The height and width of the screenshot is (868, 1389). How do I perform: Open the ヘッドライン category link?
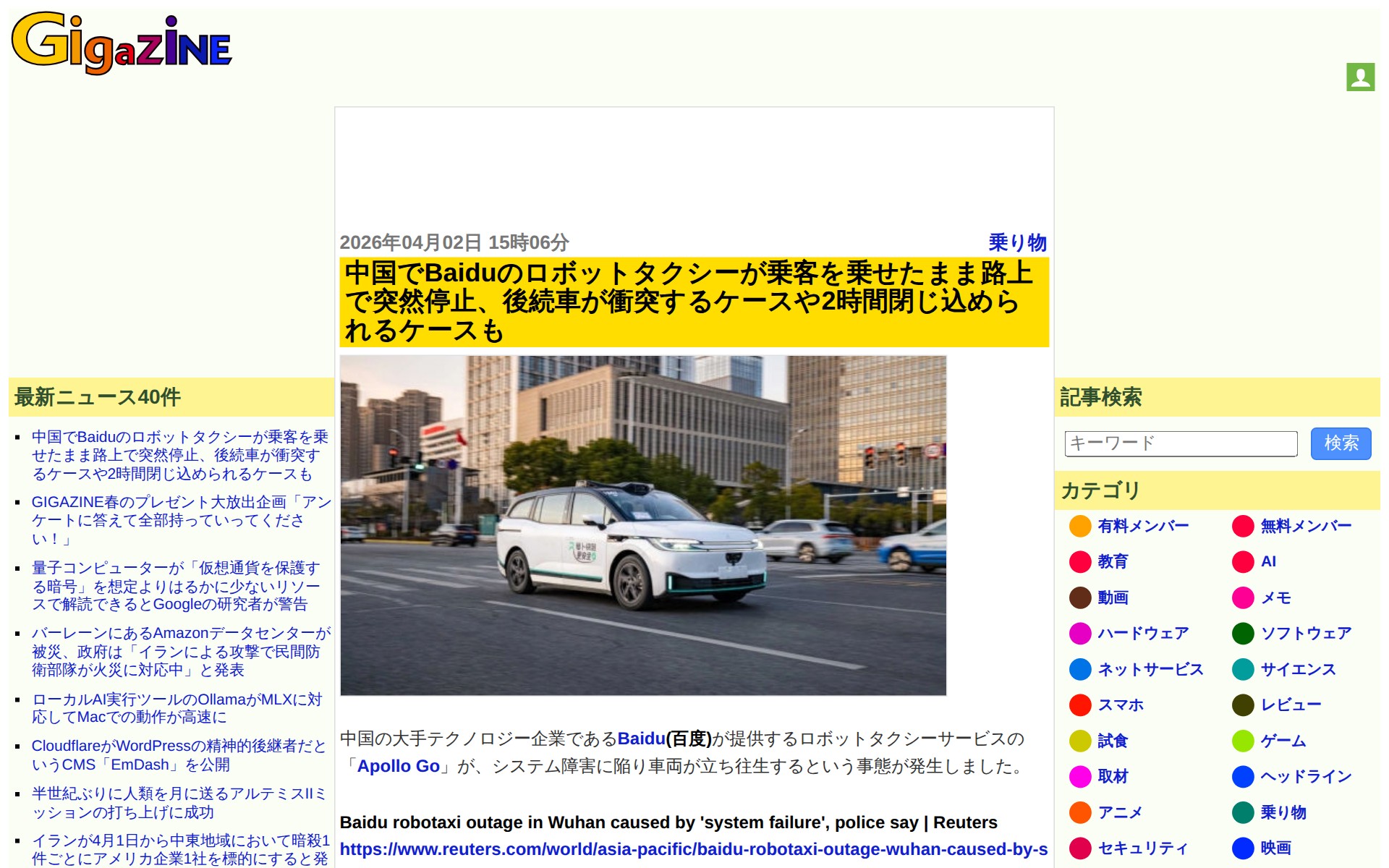tap(1306, 776)
